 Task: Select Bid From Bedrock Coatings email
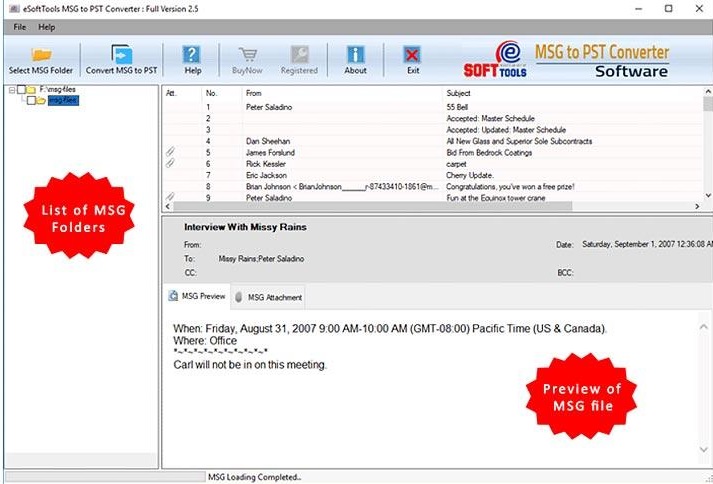(x=433, y=153)
